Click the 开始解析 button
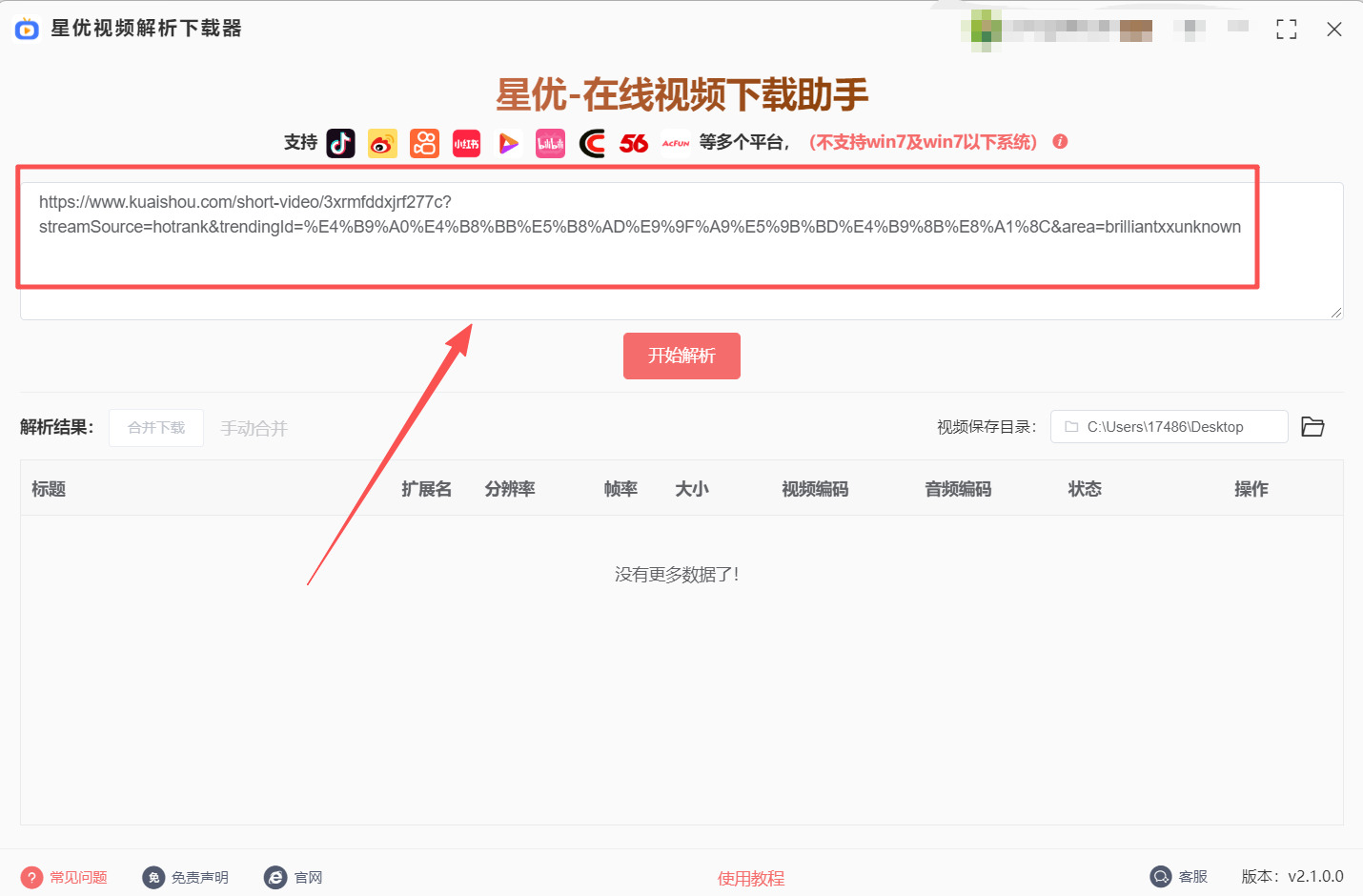Image resolution: width=1363 pixels, height=896 pixels. 681,356
